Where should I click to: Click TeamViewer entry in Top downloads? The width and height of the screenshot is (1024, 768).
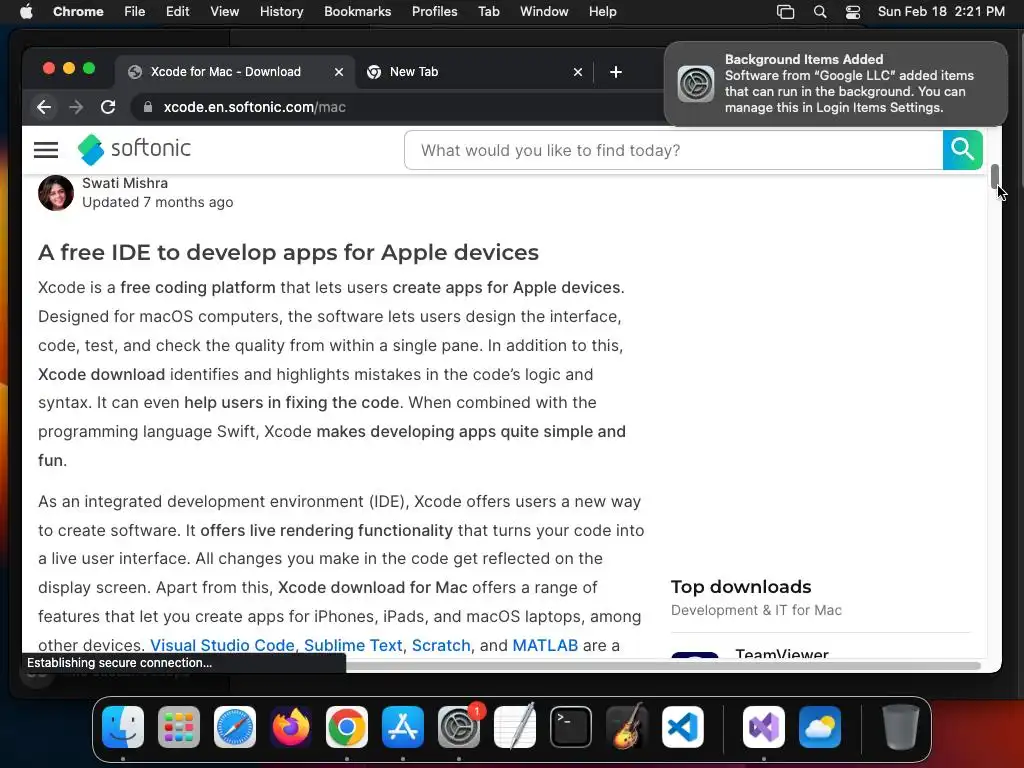coord(782,652)
